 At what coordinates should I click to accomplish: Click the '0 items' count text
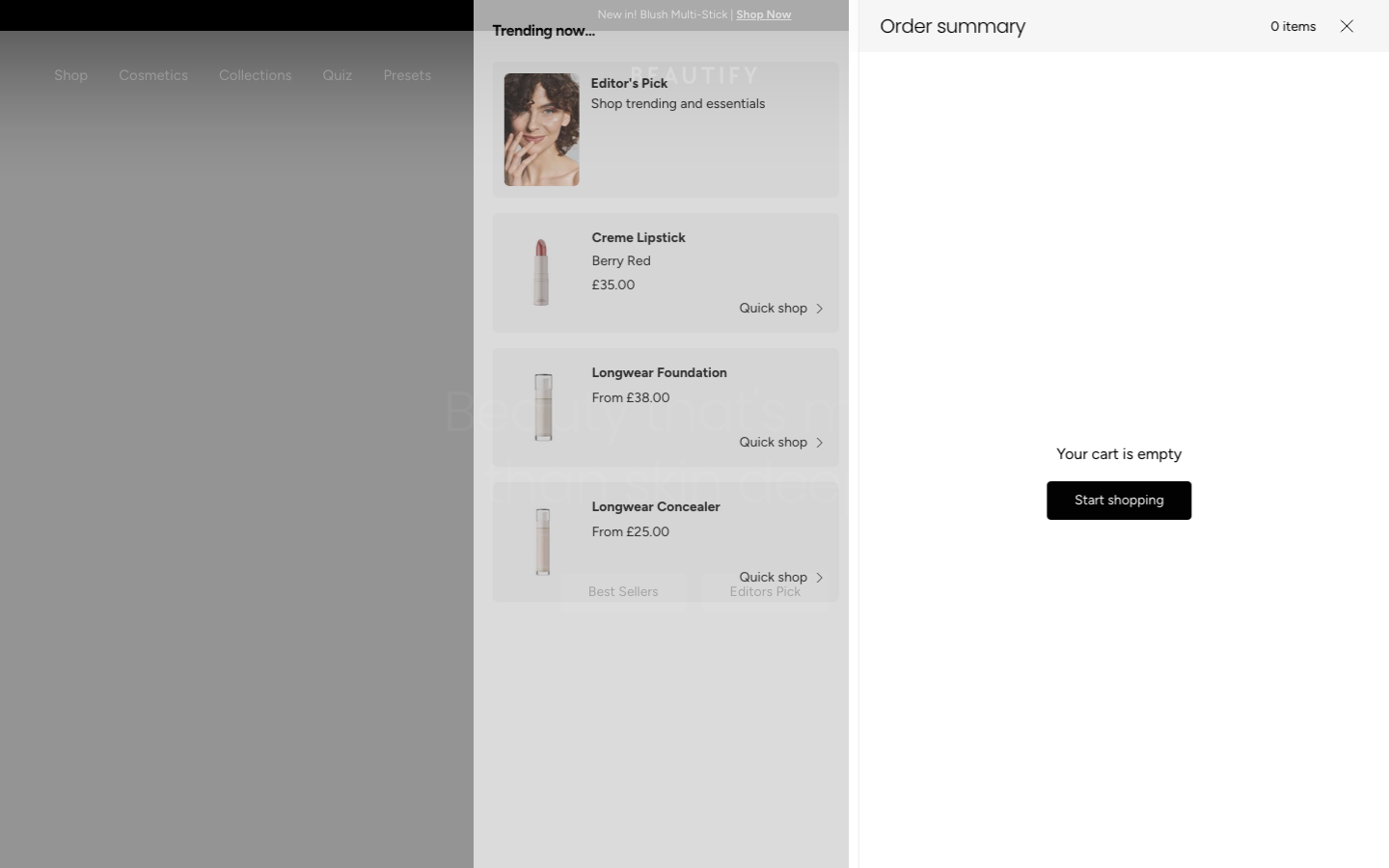1293,27
